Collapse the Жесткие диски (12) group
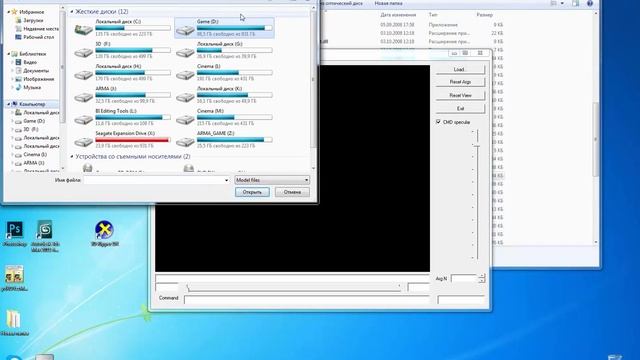640x360 pixels. (72, 12)
